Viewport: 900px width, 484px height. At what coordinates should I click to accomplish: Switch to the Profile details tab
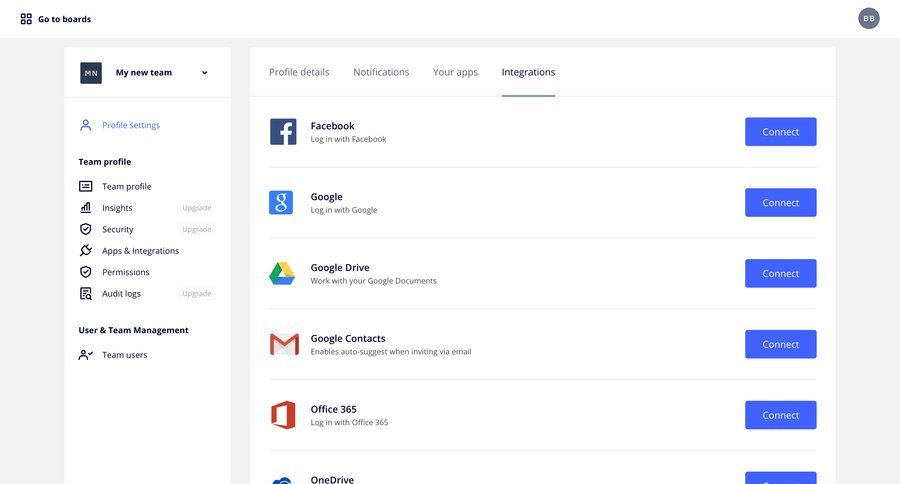299,72
